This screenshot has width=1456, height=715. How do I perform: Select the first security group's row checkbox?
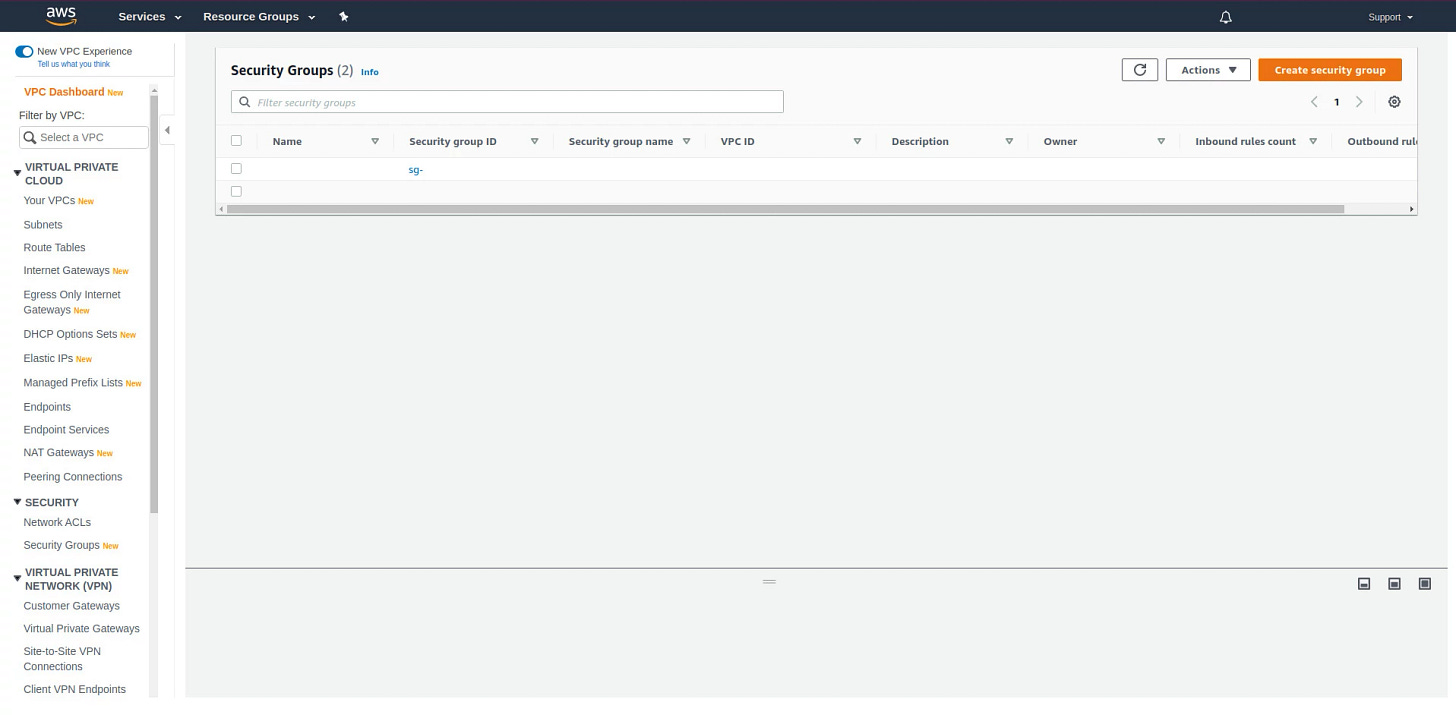(236, 168)
